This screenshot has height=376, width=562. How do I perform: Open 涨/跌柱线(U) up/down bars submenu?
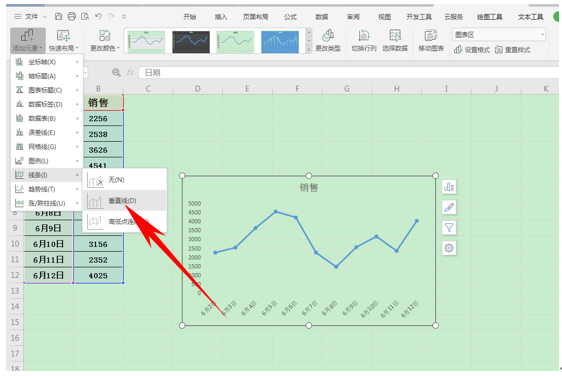(47, 203)
